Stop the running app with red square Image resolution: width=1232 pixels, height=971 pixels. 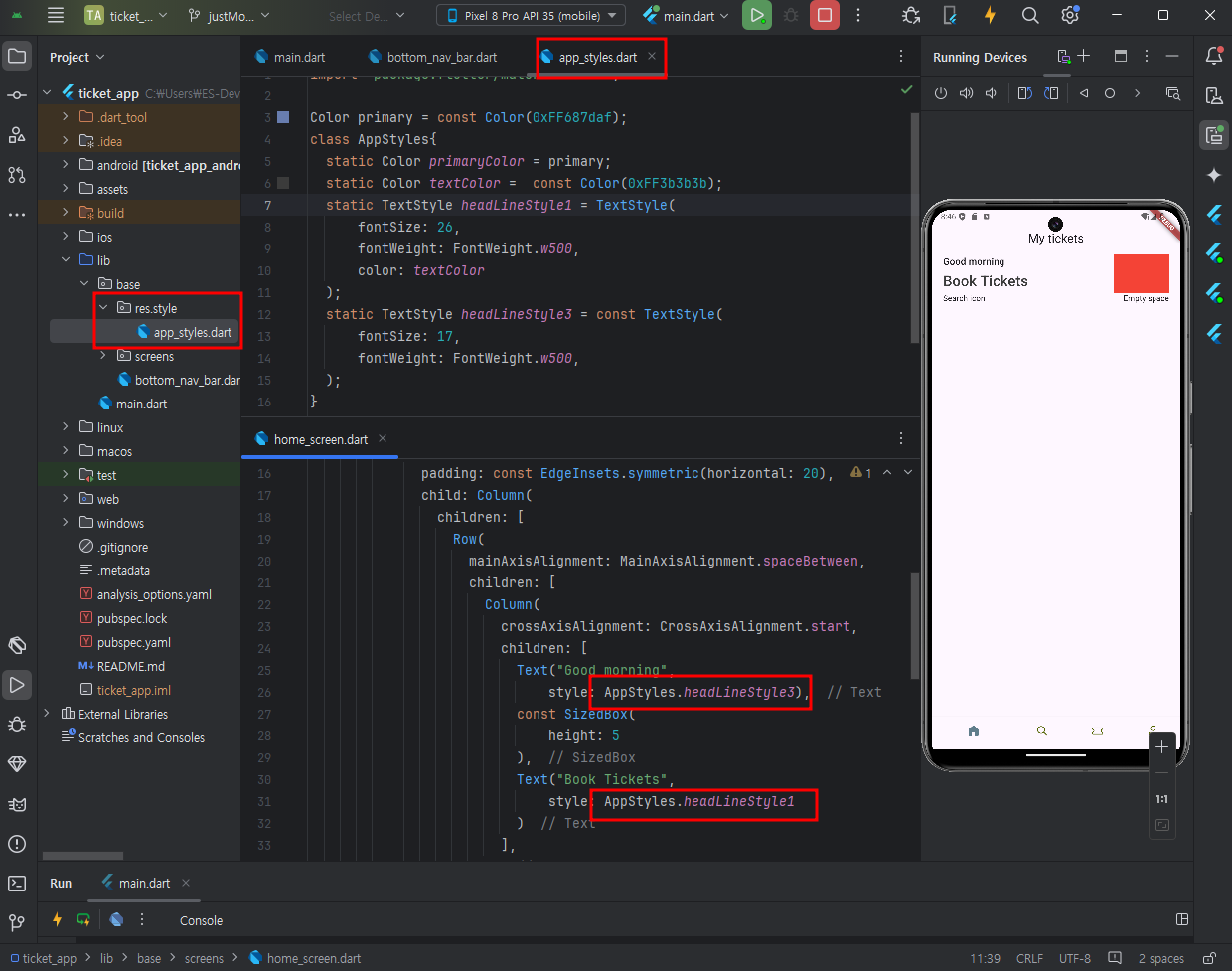pos(824,15)
